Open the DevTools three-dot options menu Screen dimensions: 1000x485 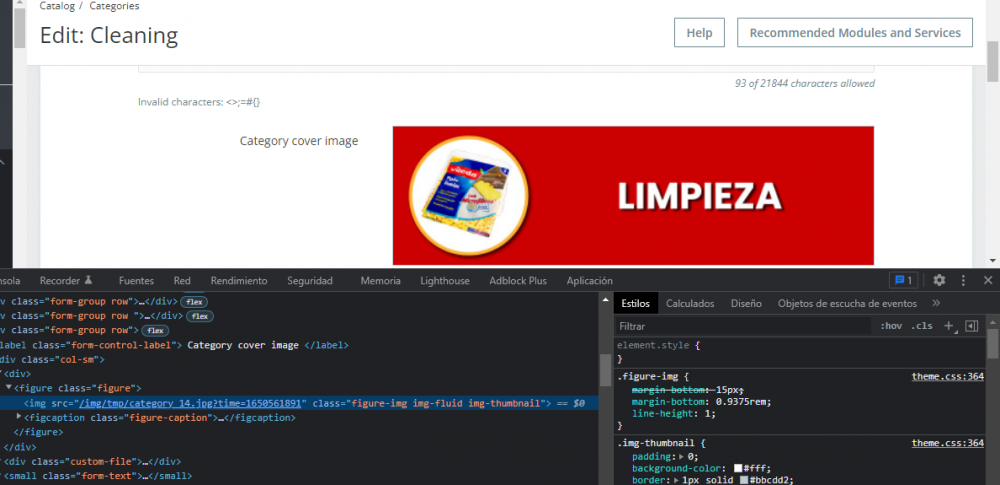(964, 280)
